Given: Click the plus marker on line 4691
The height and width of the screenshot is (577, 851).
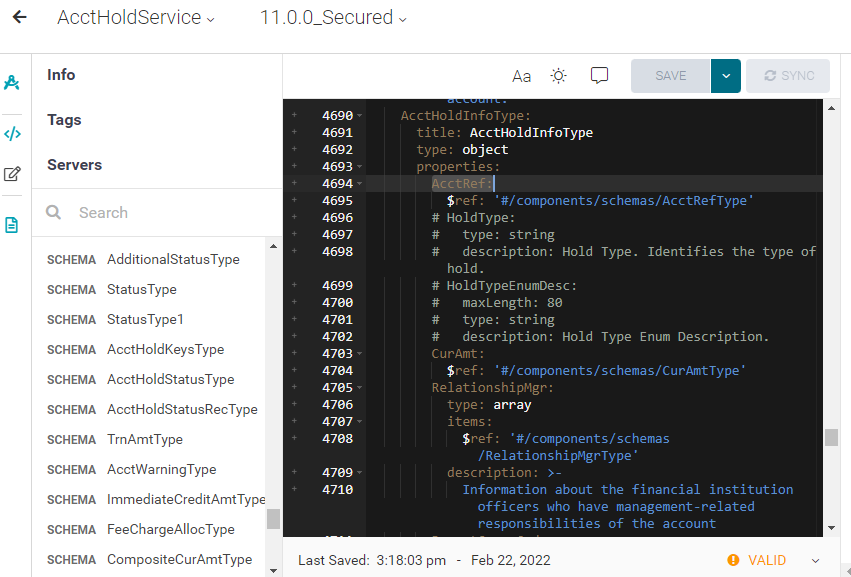Looking at the screenshot, I should click(x=294, y=132).
